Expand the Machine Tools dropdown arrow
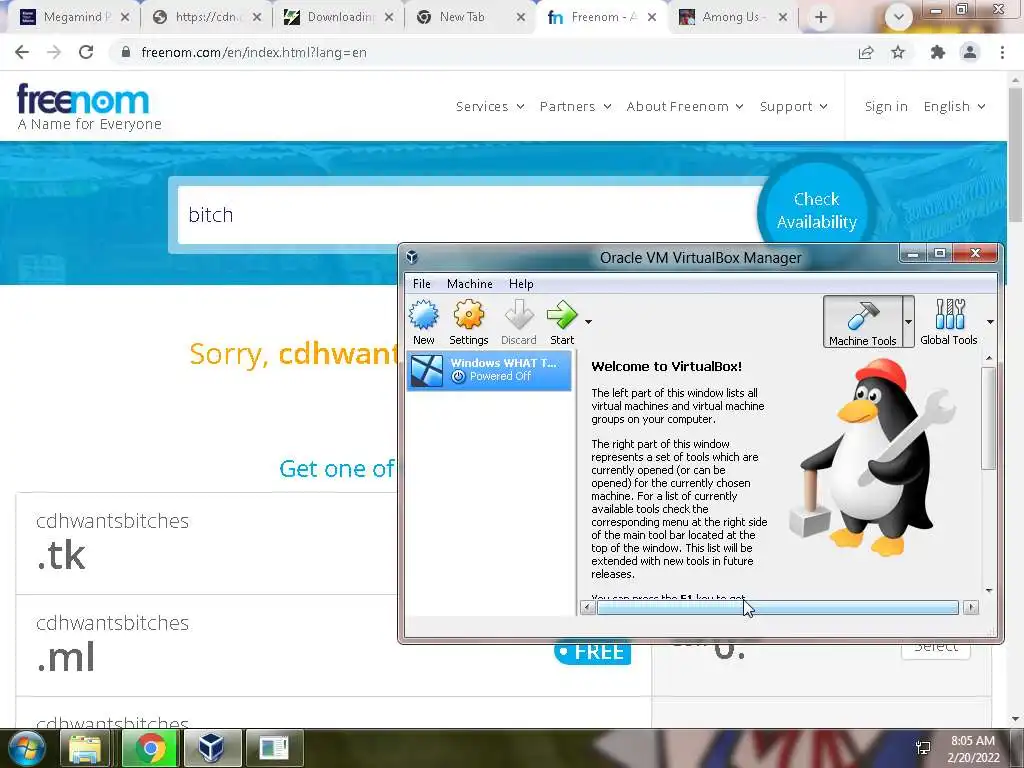 pyautogui.click(x=908, y=322)
